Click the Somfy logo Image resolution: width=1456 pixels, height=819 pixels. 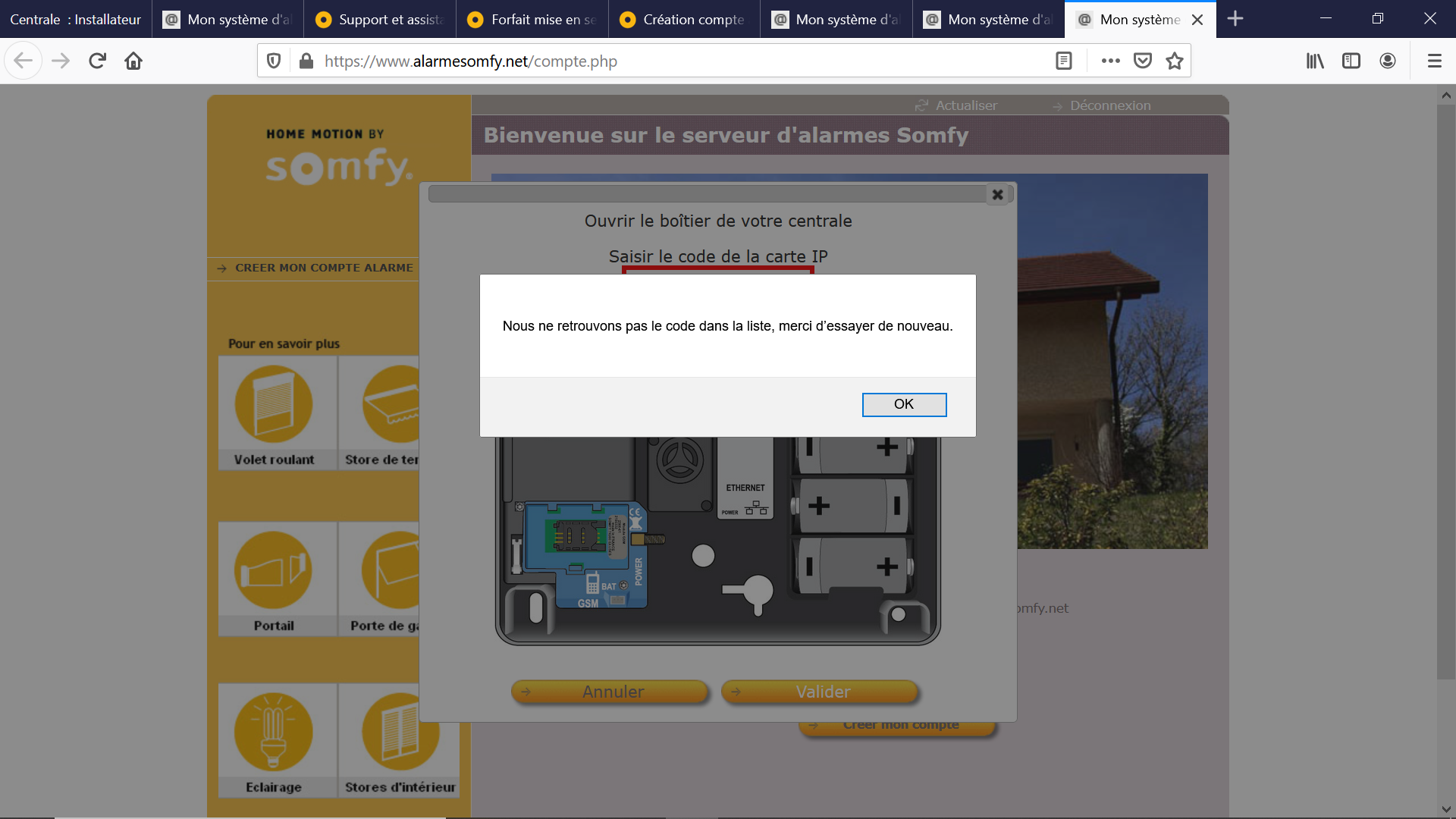click(338, 157)
